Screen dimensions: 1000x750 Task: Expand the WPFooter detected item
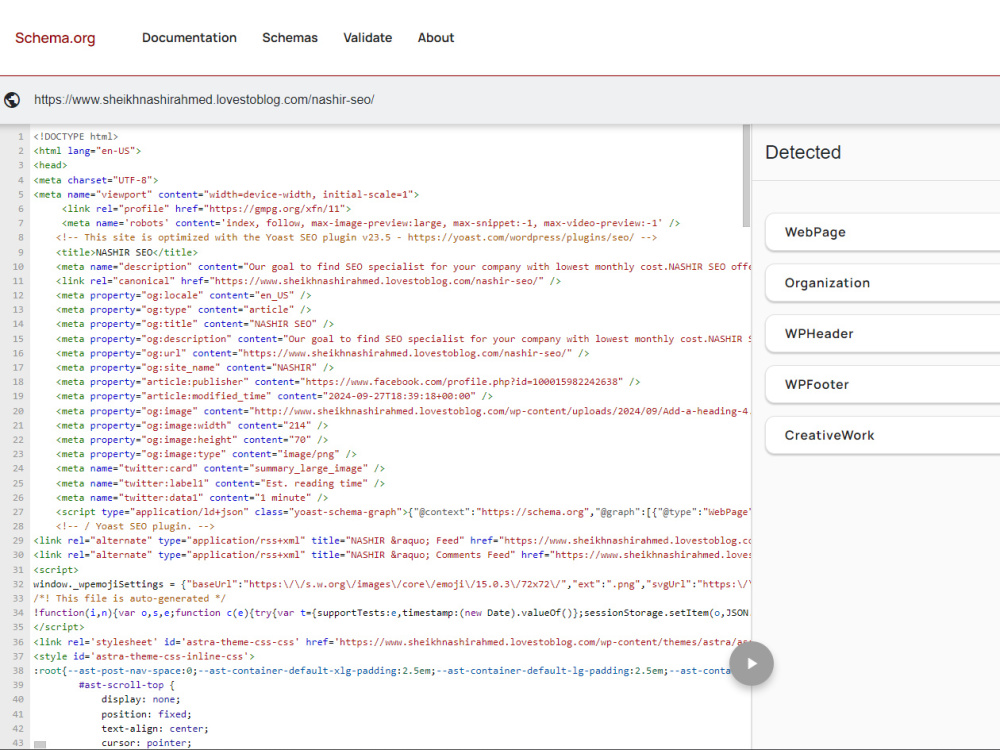(883, 385)
